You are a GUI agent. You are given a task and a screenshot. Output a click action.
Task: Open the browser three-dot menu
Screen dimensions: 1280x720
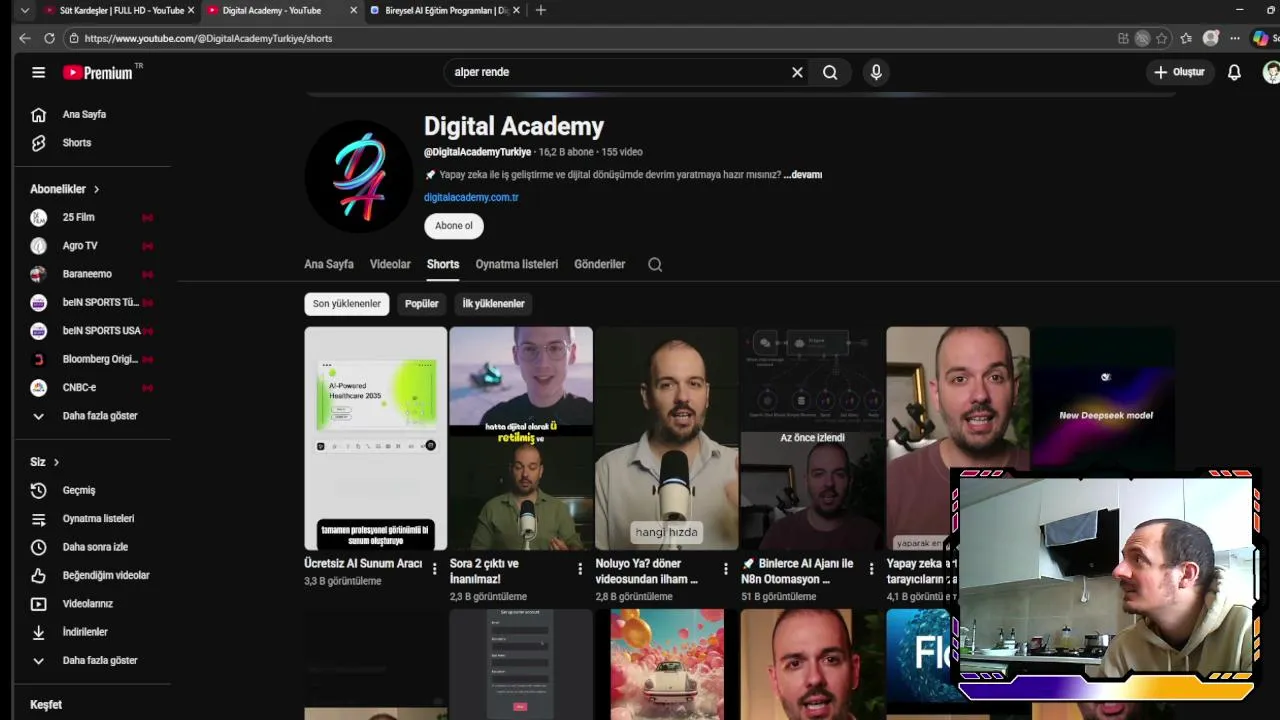tap(1235, 38)
